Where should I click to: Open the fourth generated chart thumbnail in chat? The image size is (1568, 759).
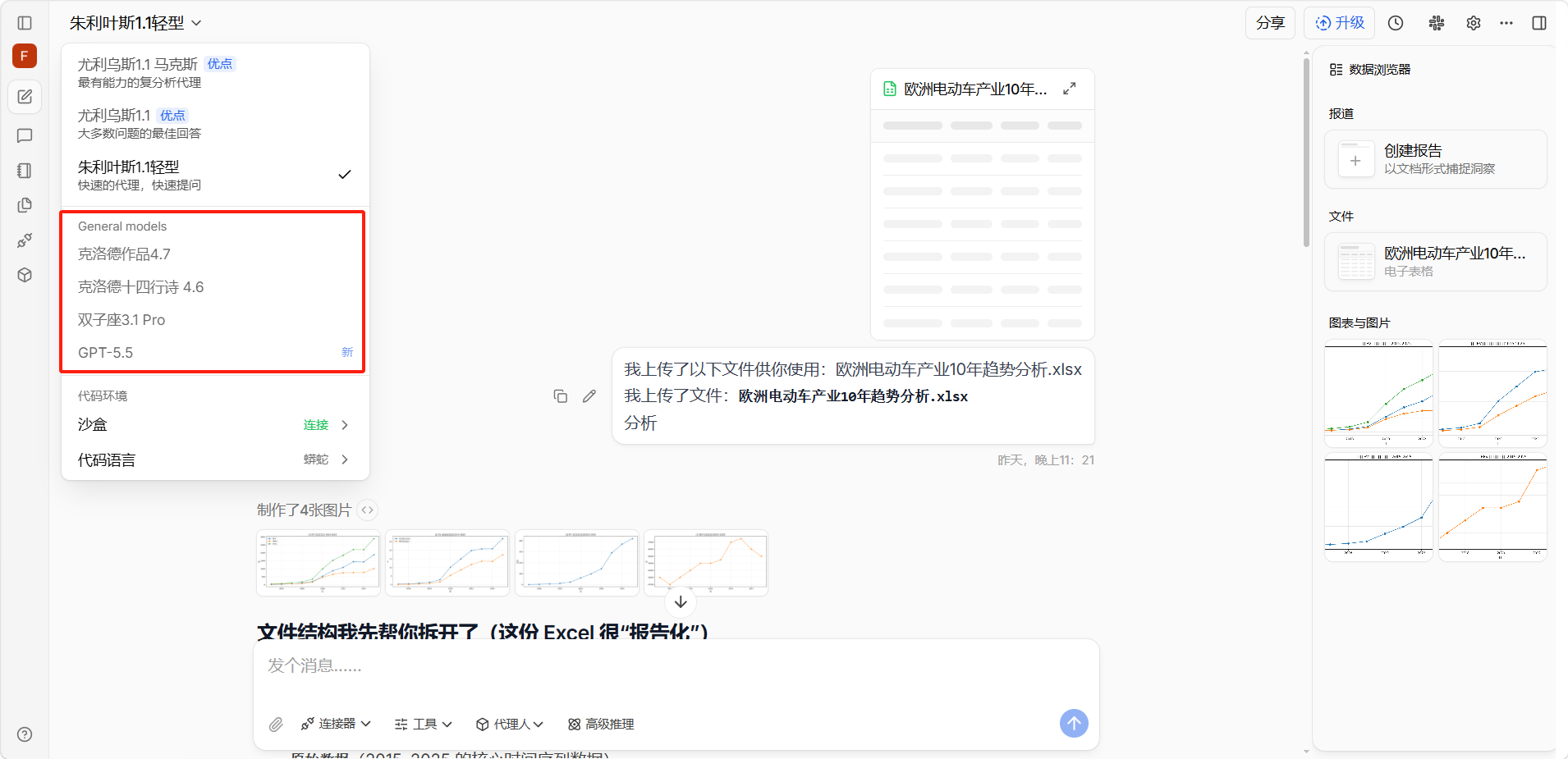(706, 563)
